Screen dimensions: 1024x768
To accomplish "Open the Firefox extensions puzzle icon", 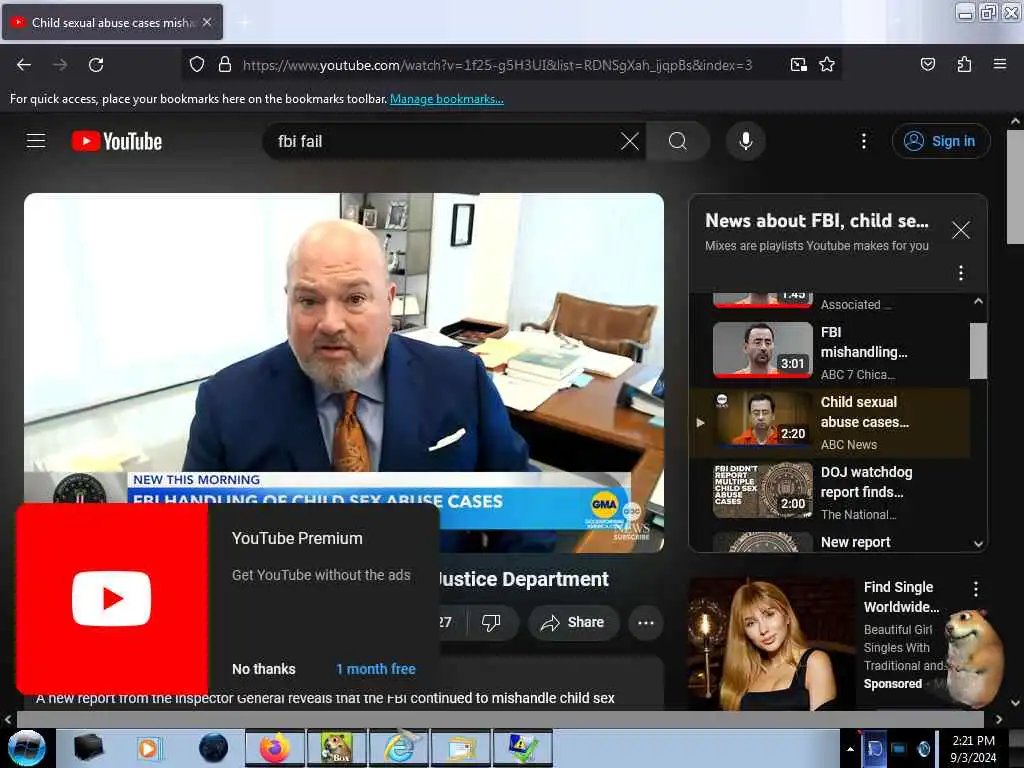I will click(964, 65).
